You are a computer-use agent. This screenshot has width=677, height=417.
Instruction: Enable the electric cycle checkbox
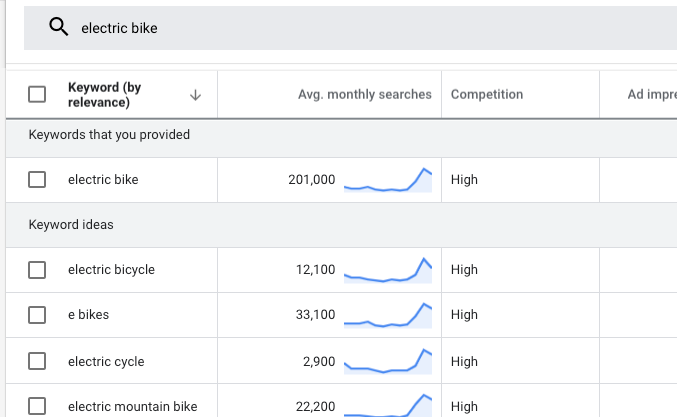coord(37,361)
